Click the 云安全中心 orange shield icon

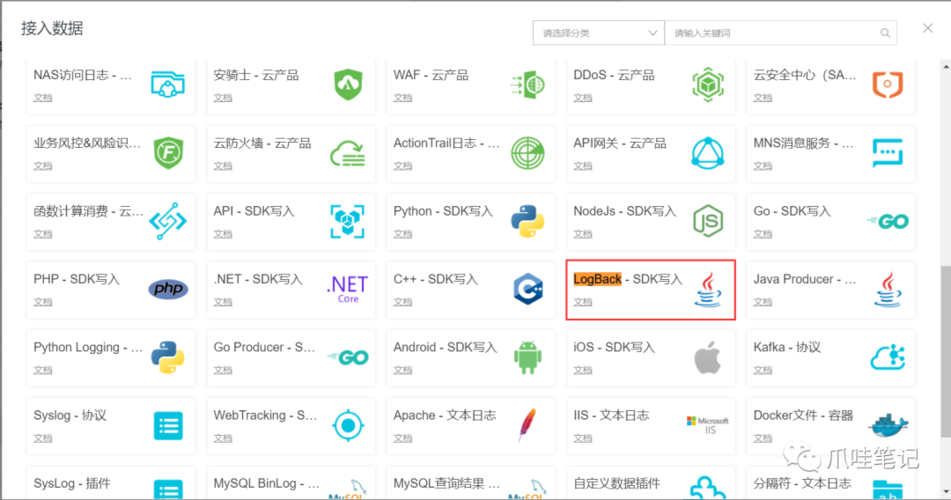[x=888, y=84]
